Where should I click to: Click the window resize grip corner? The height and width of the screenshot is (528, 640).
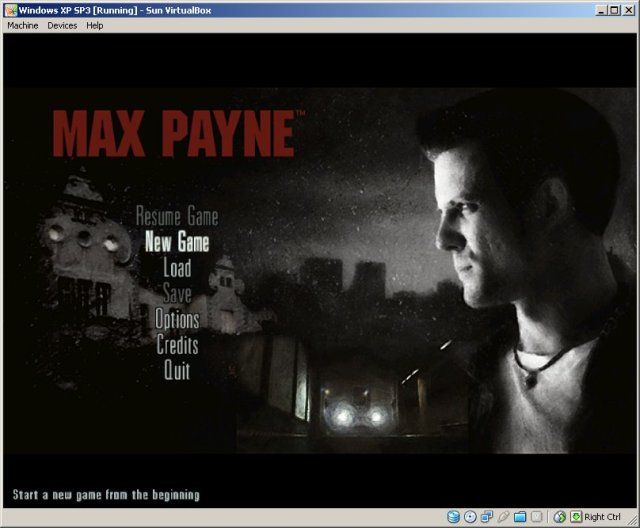[632, 520]
